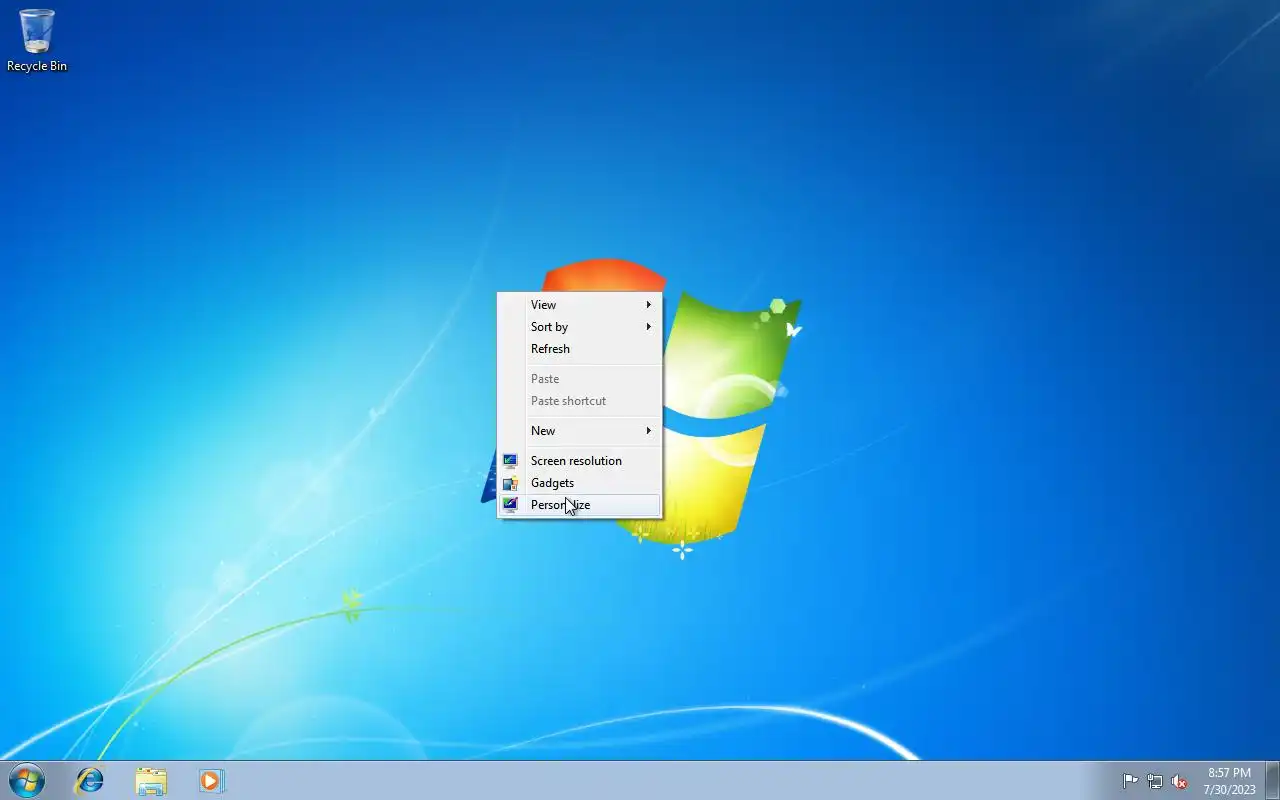Expand the View submenu

[580, 305]
